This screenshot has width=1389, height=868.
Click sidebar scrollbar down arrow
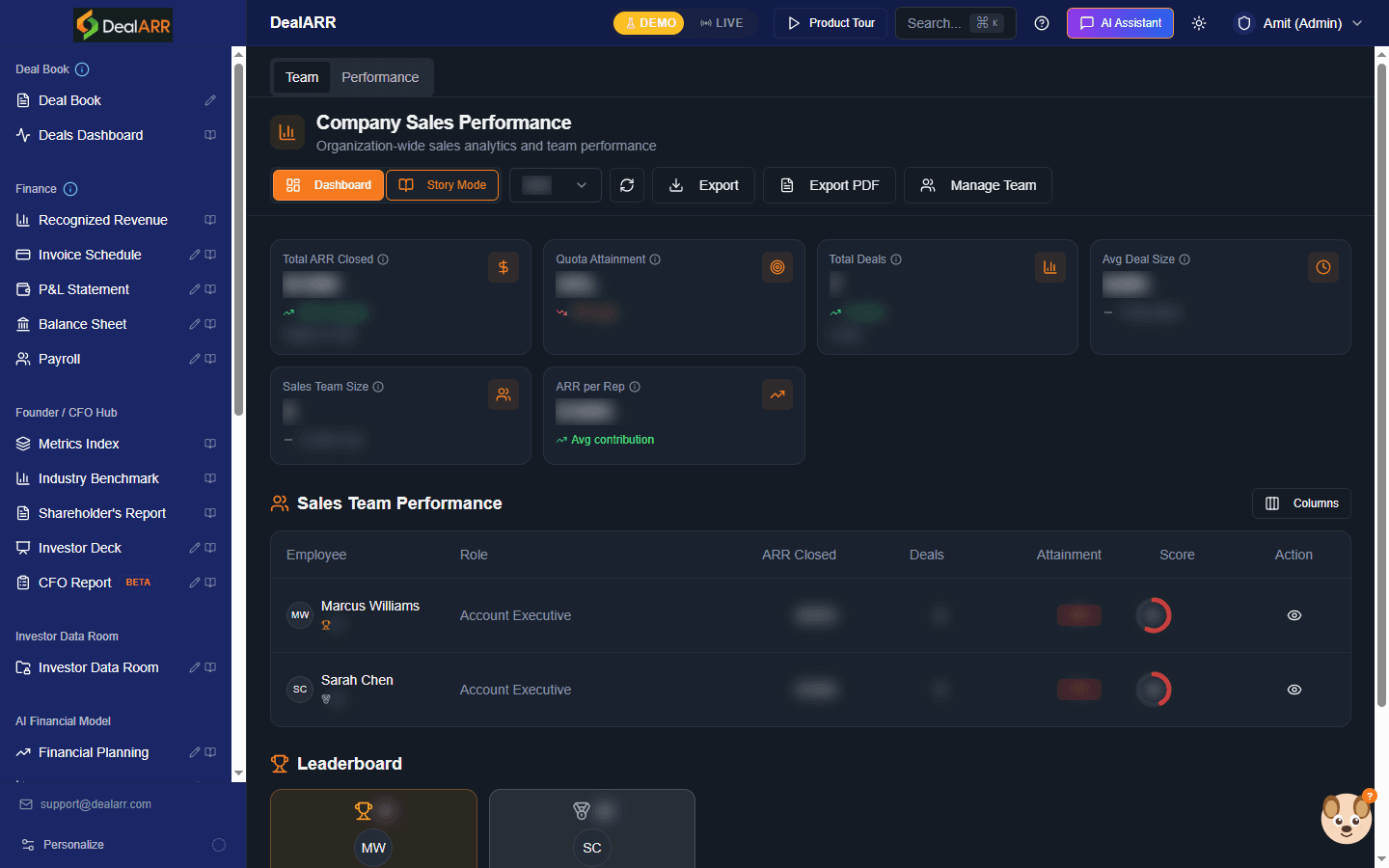pos(238,773)
